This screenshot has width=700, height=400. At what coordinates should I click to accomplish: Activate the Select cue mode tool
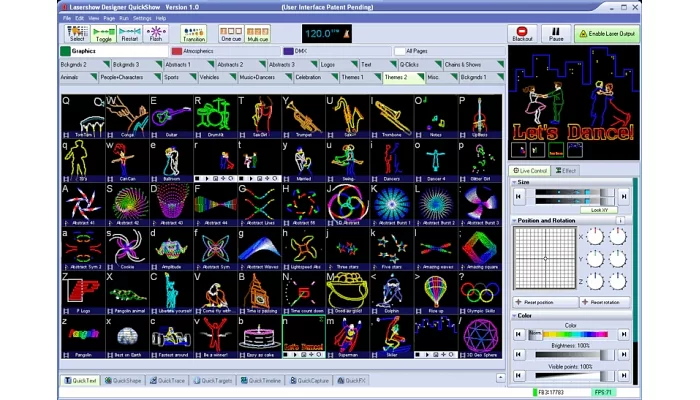77,34
